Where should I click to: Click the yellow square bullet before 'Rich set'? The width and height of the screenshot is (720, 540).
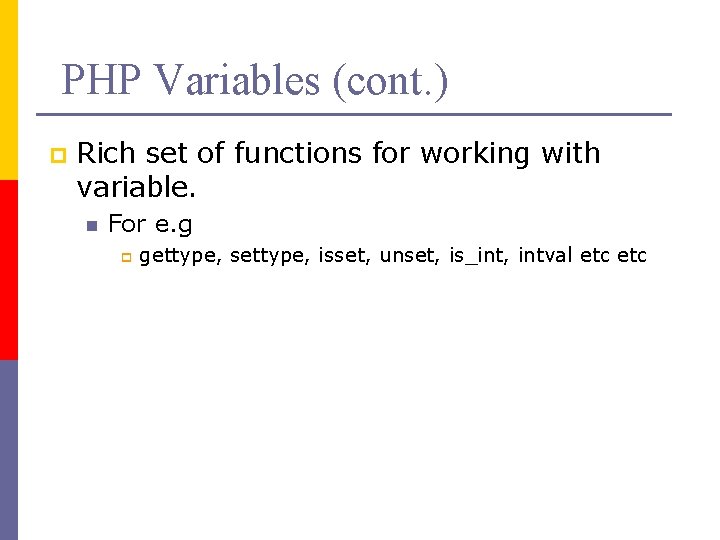(57, 155)
